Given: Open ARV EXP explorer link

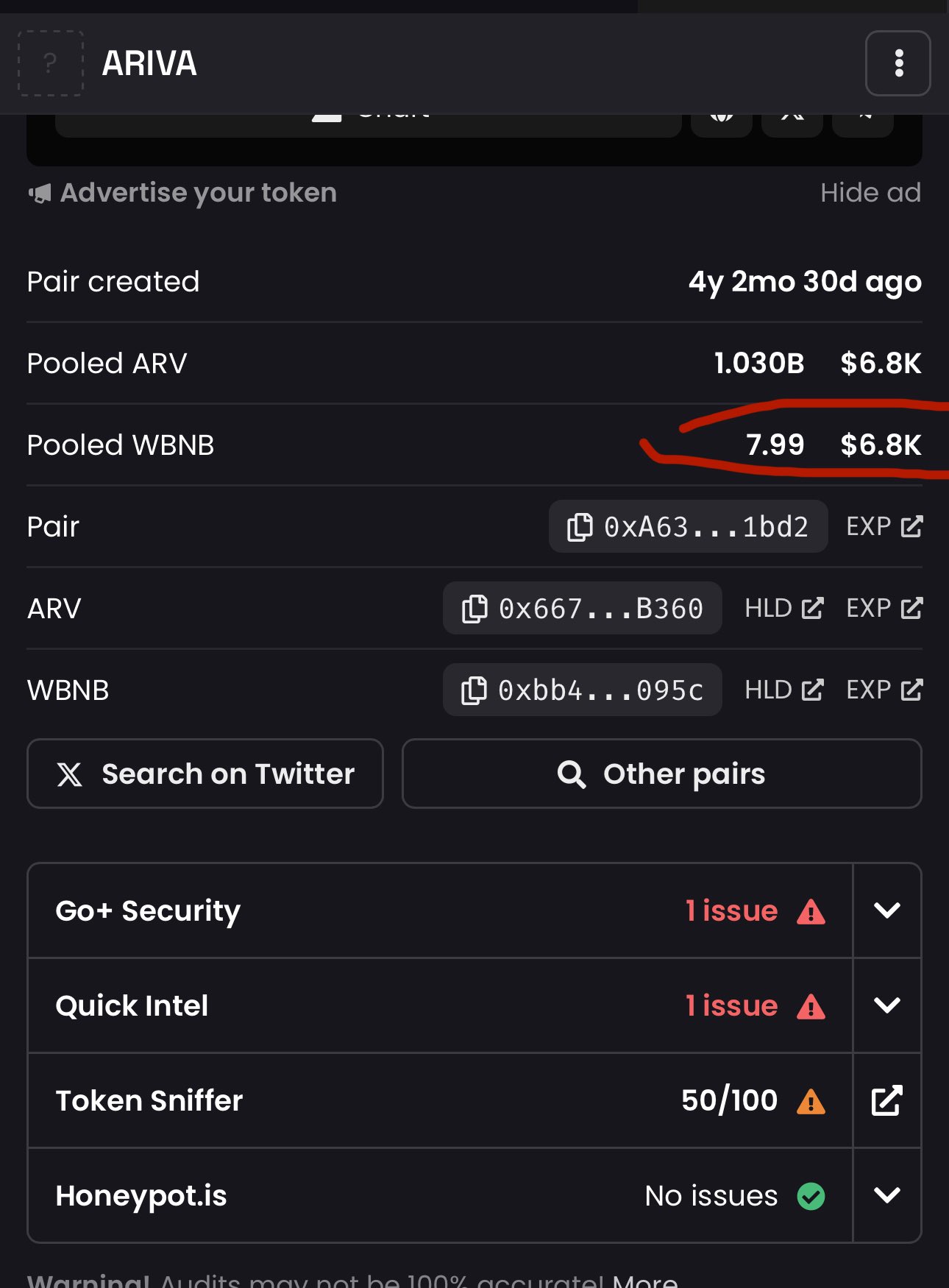Looking at the screenshot, I should pos(884,609).
